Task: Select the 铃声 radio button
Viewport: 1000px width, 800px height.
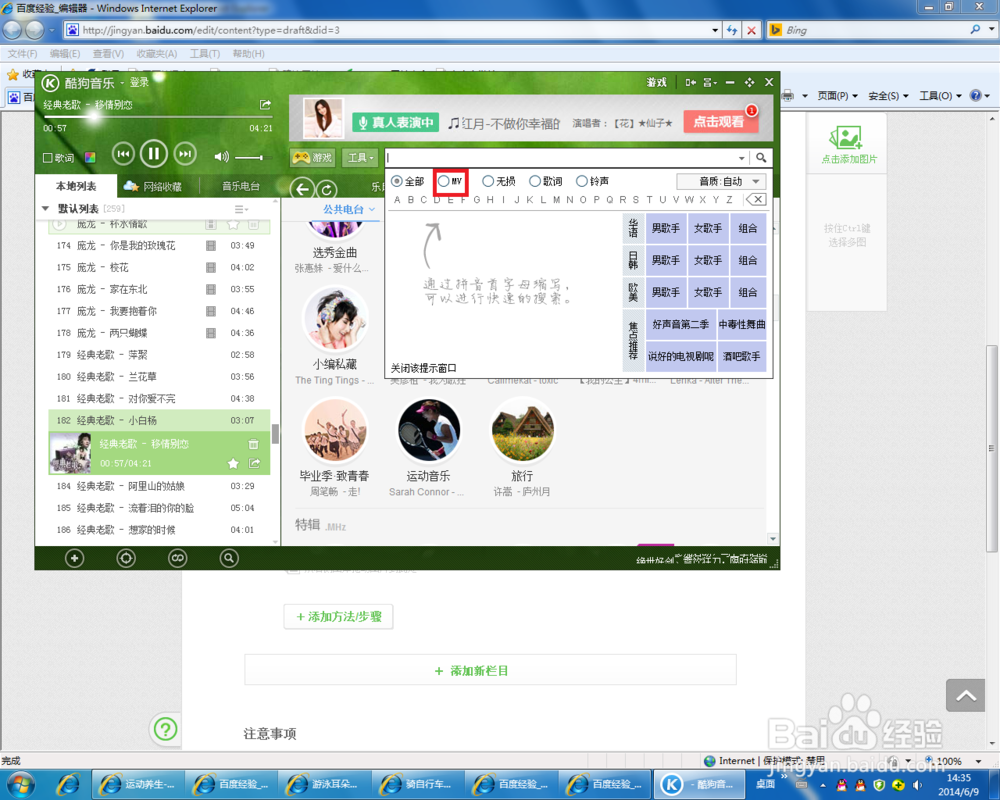Action: 582,181
